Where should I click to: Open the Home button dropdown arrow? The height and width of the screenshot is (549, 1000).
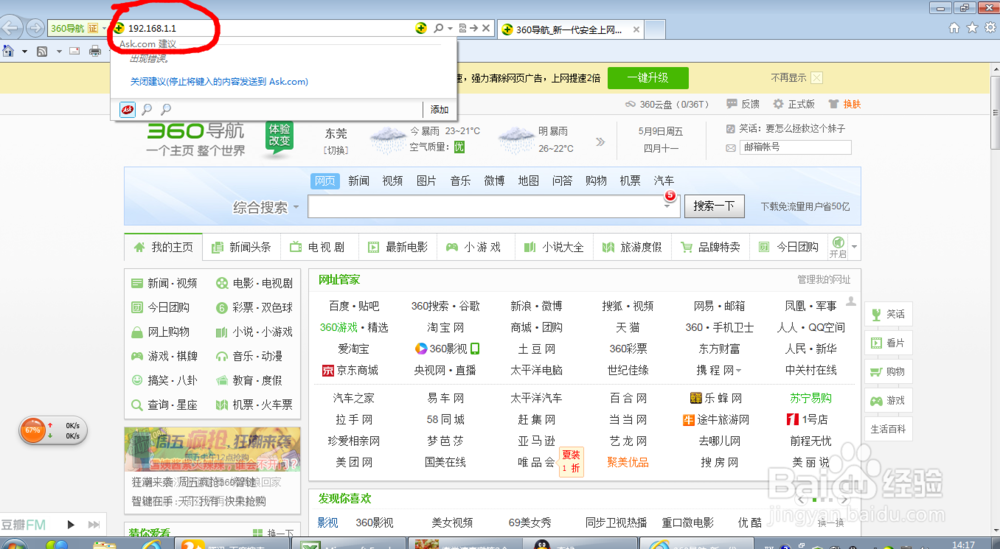[x=24, y=51]
